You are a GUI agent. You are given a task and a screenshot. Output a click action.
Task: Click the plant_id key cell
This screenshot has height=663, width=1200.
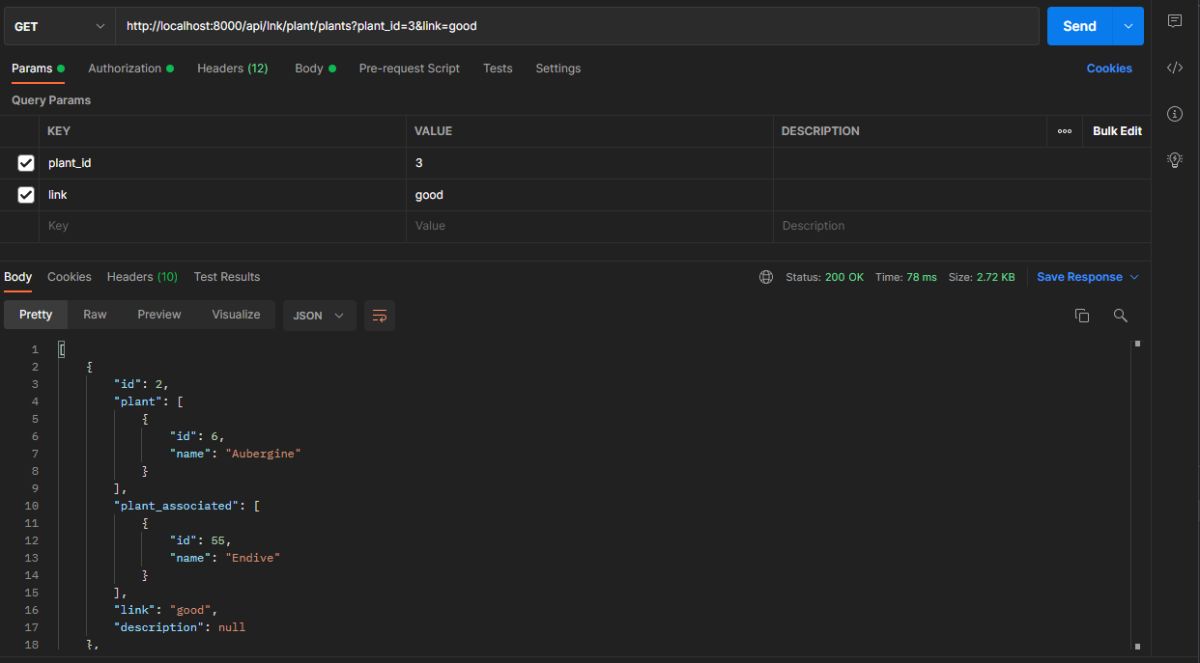222,163
